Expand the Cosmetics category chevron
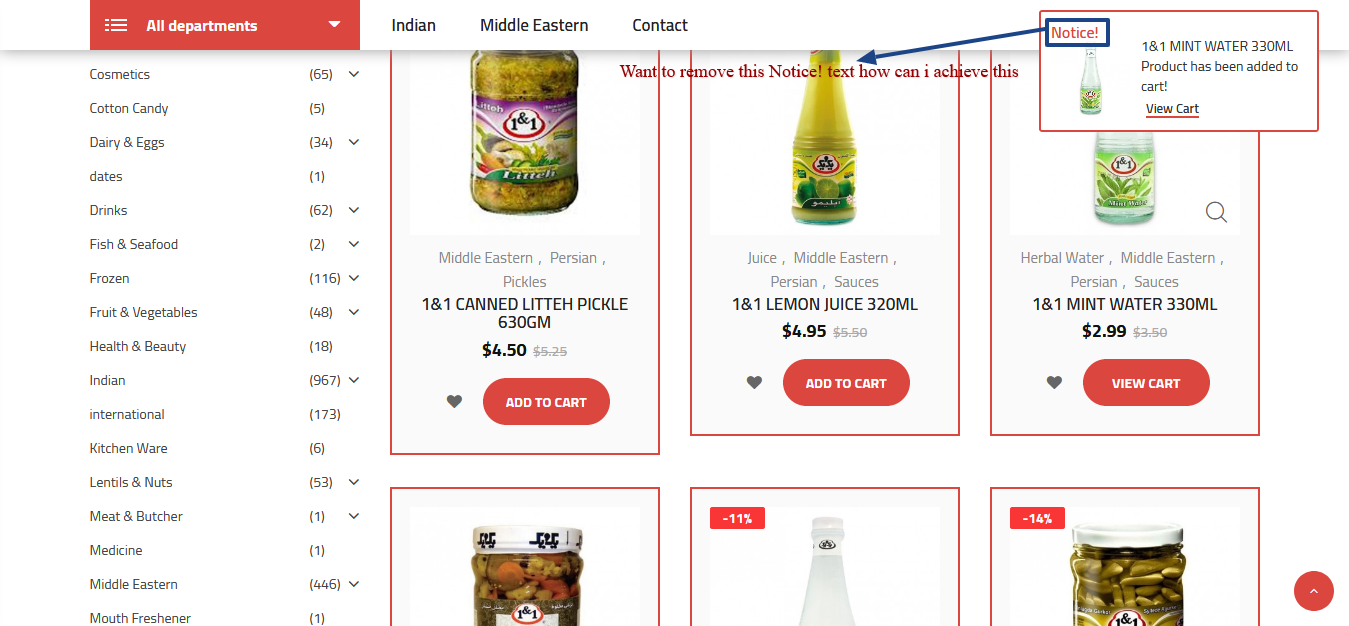Image resolution: width=1349 pixels, height=626 pixels. [354, 74]
